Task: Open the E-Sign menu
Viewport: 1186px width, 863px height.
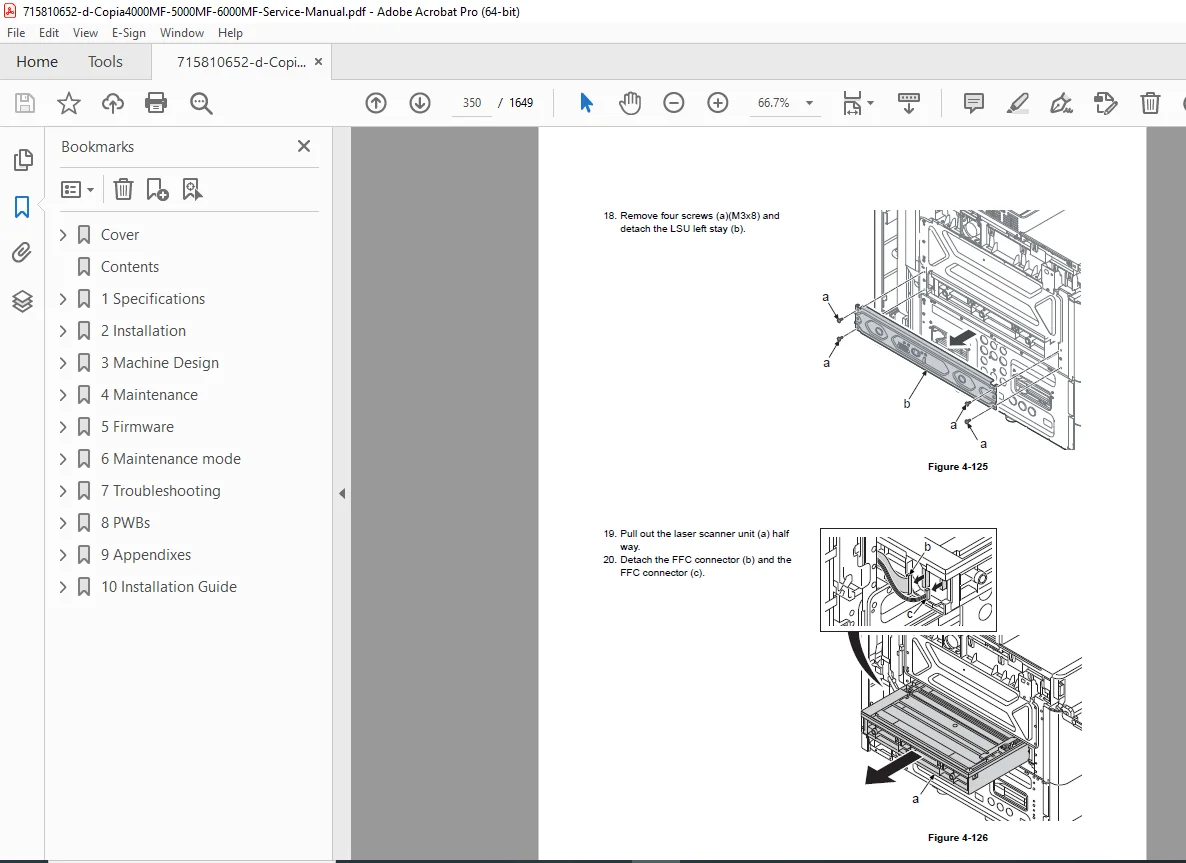Action: 129,33
